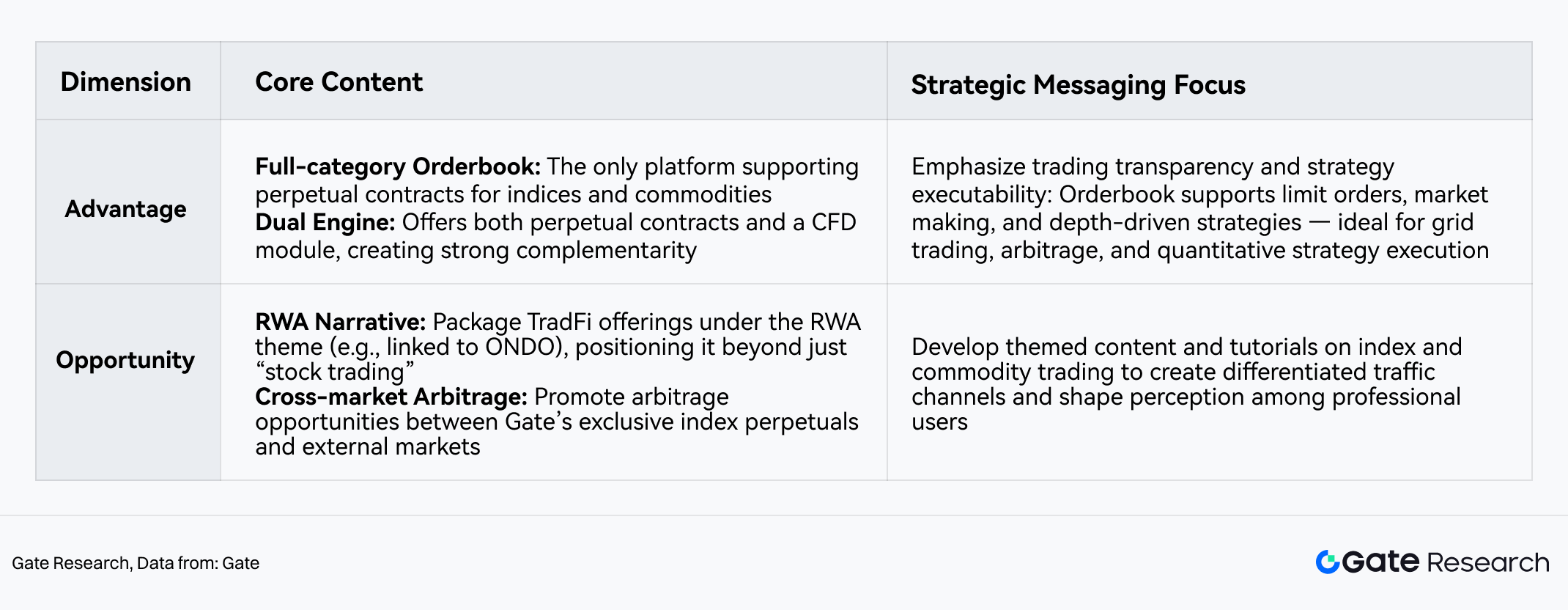The height and width of the screenshot is (610, 1568).
Task: Click the Gate Research data source footer
Action: (x=136, y=563)
